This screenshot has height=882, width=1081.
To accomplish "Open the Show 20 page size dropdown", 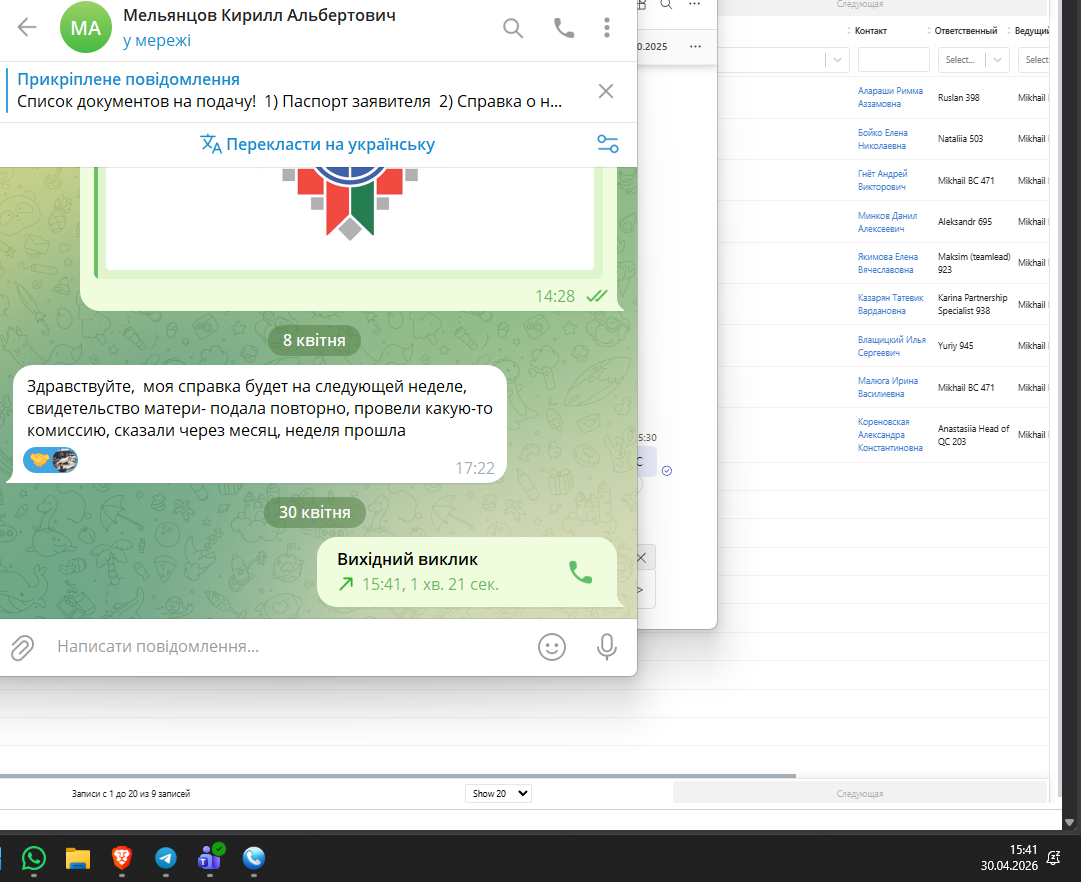I will pyautogui.click(x=498, y=794).
